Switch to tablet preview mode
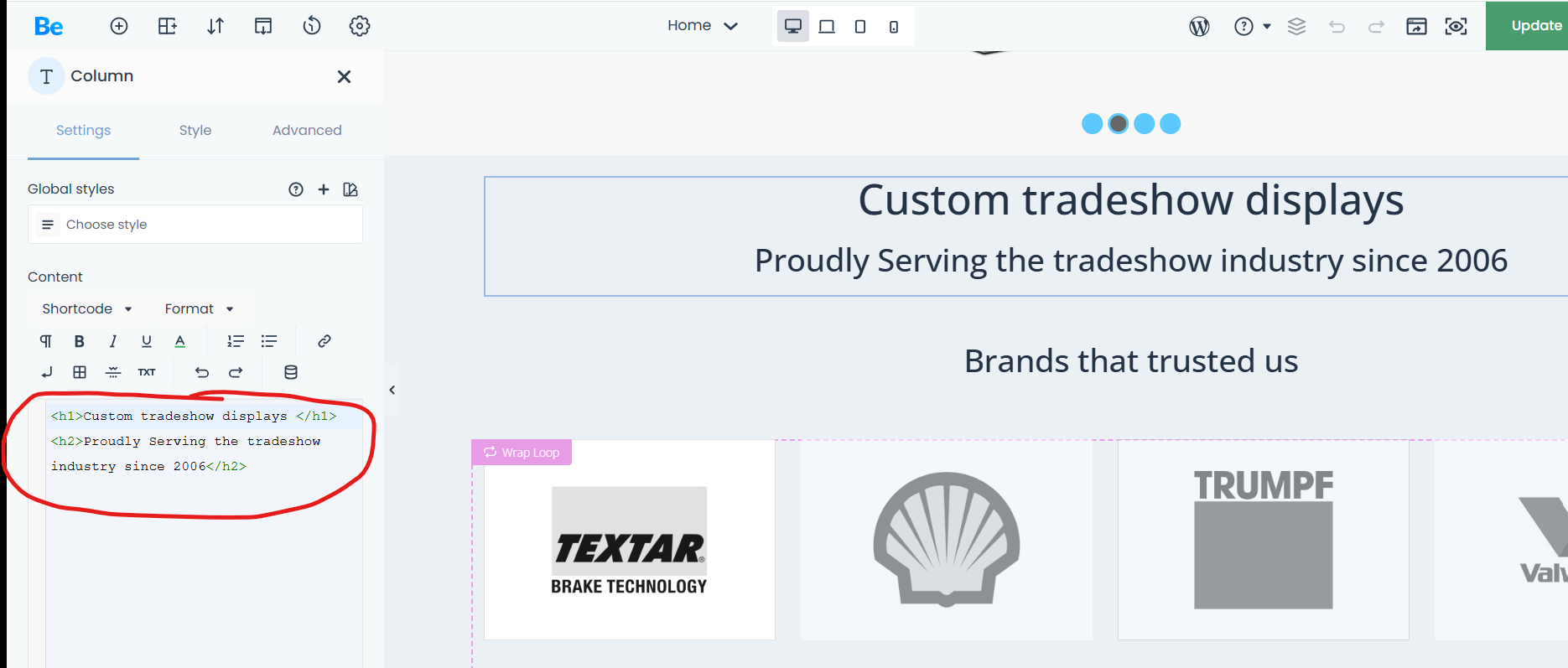Viewport: 1568px width, 668px height. pyautogui.click(x=860, y=27)
